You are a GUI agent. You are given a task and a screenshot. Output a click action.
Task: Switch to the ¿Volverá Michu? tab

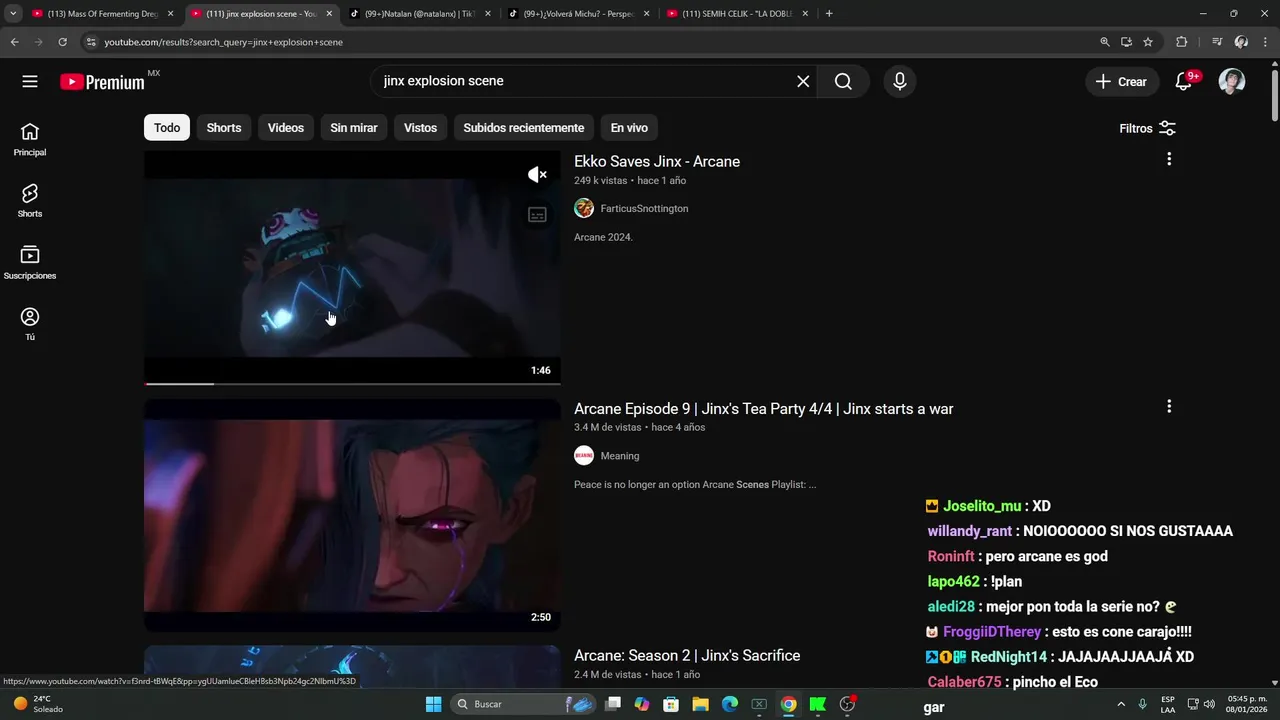pos(578,14)
